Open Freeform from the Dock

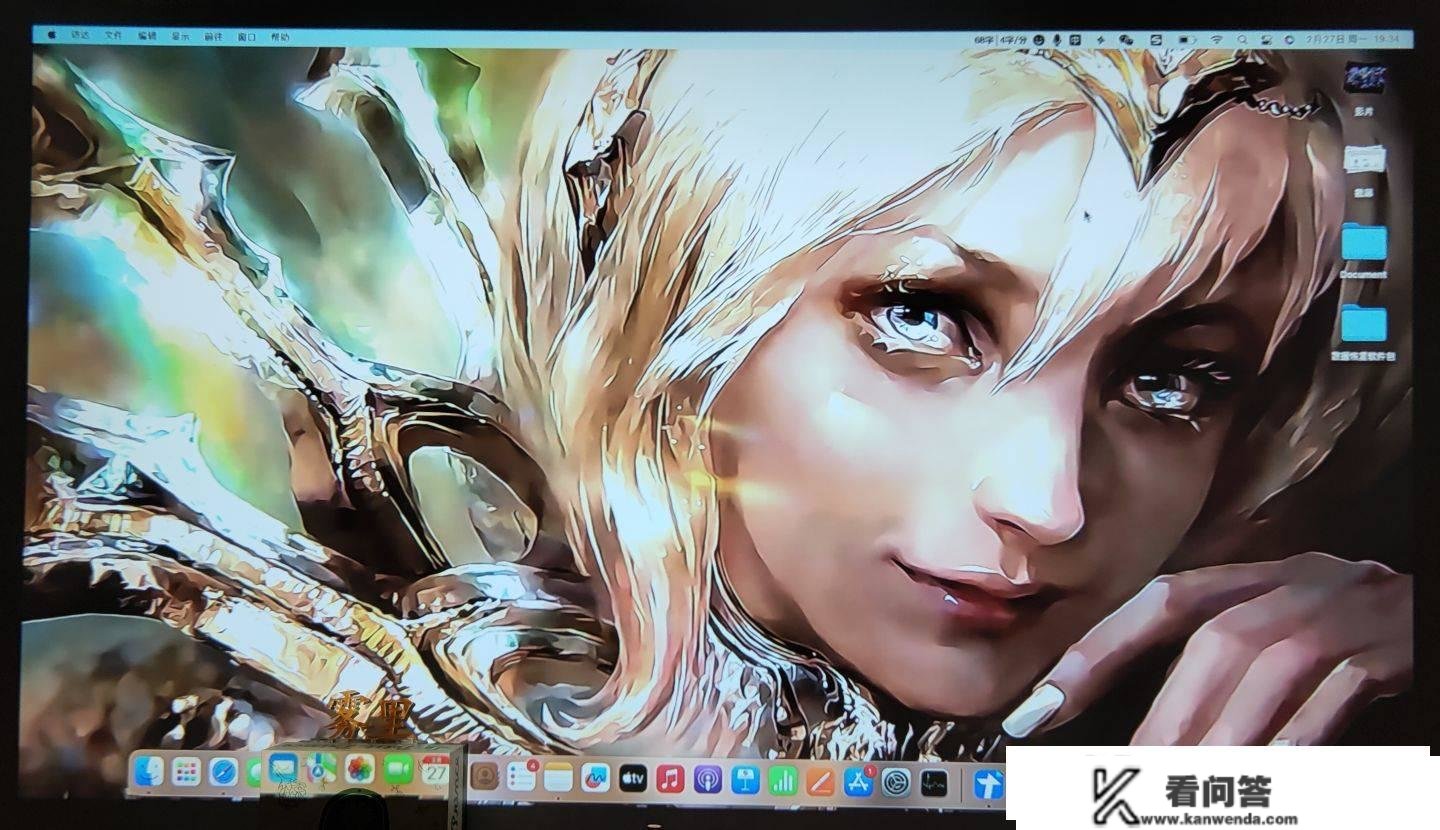click(x=595, y=777)
